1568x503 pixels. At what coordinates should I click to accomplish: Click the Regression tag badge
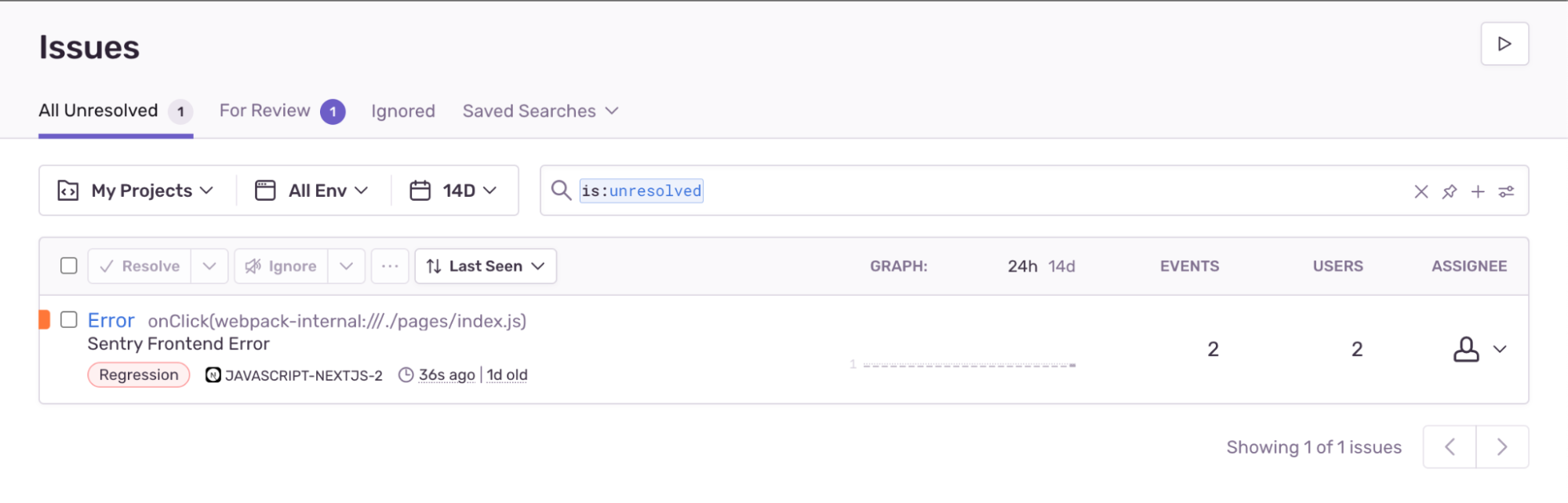tap(139, 375)
